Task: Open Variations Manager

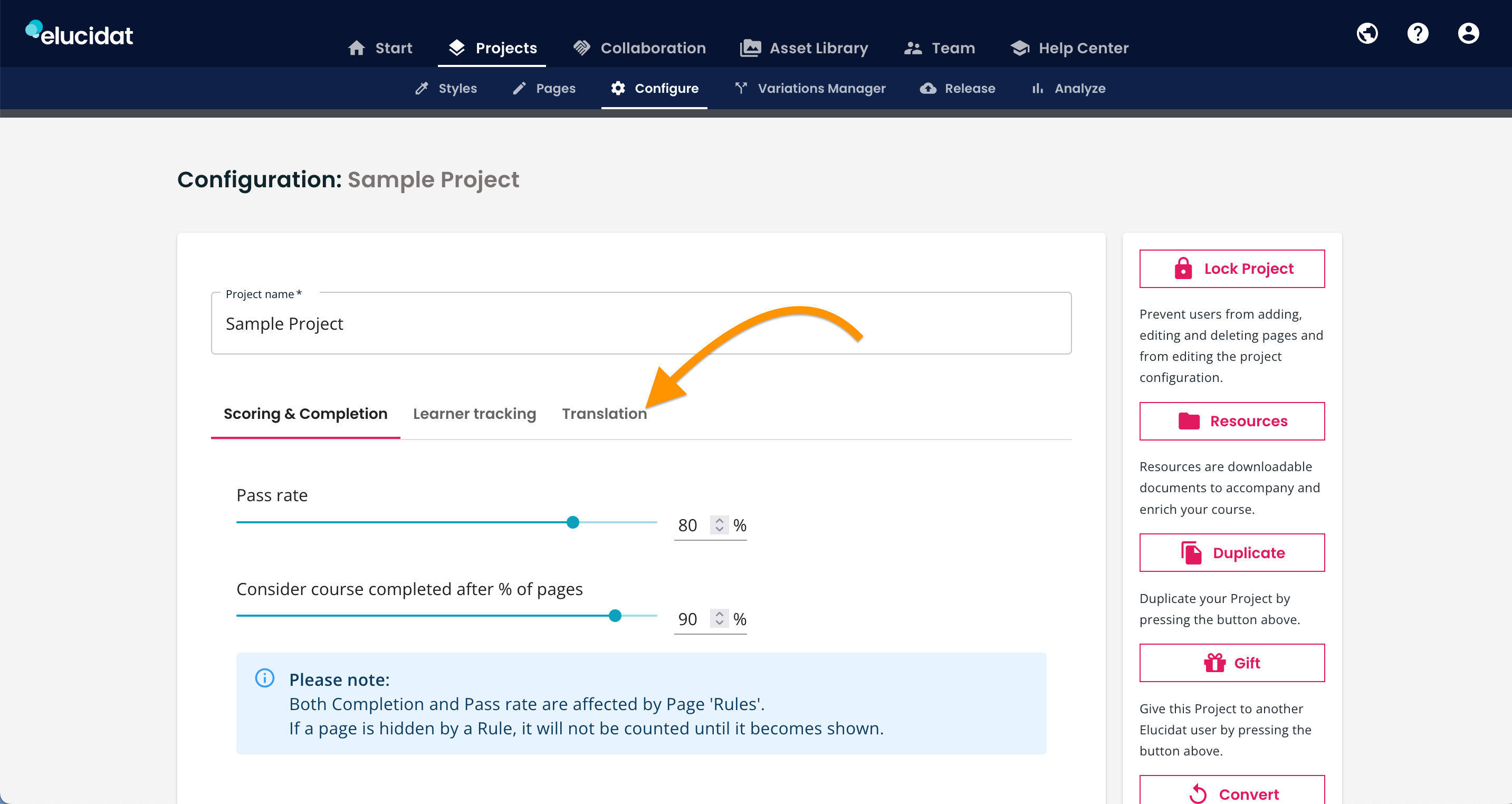Action: point(810,89)
